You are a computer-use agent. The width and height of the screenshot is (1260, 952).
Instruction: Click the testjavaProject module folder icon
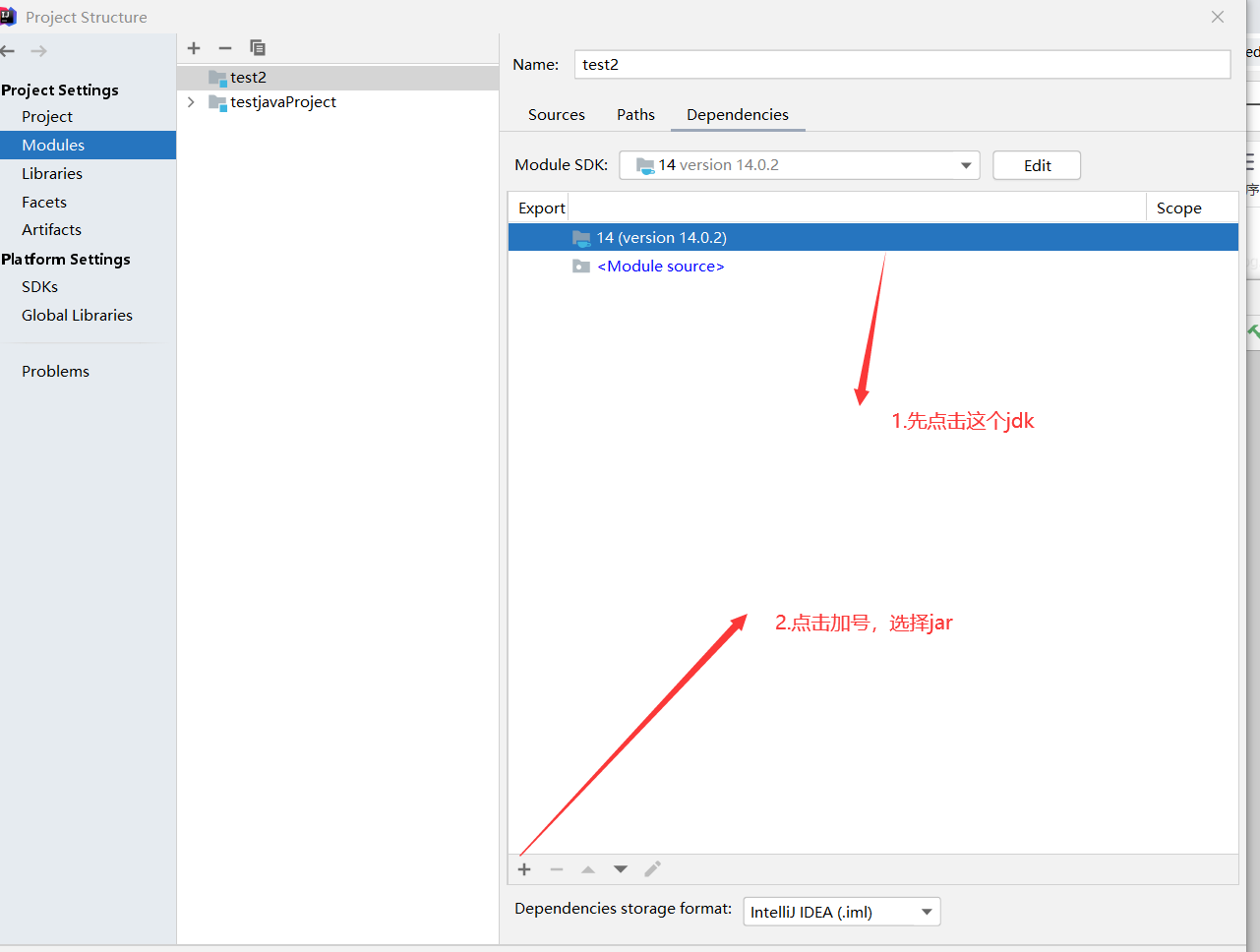(217, 102)
